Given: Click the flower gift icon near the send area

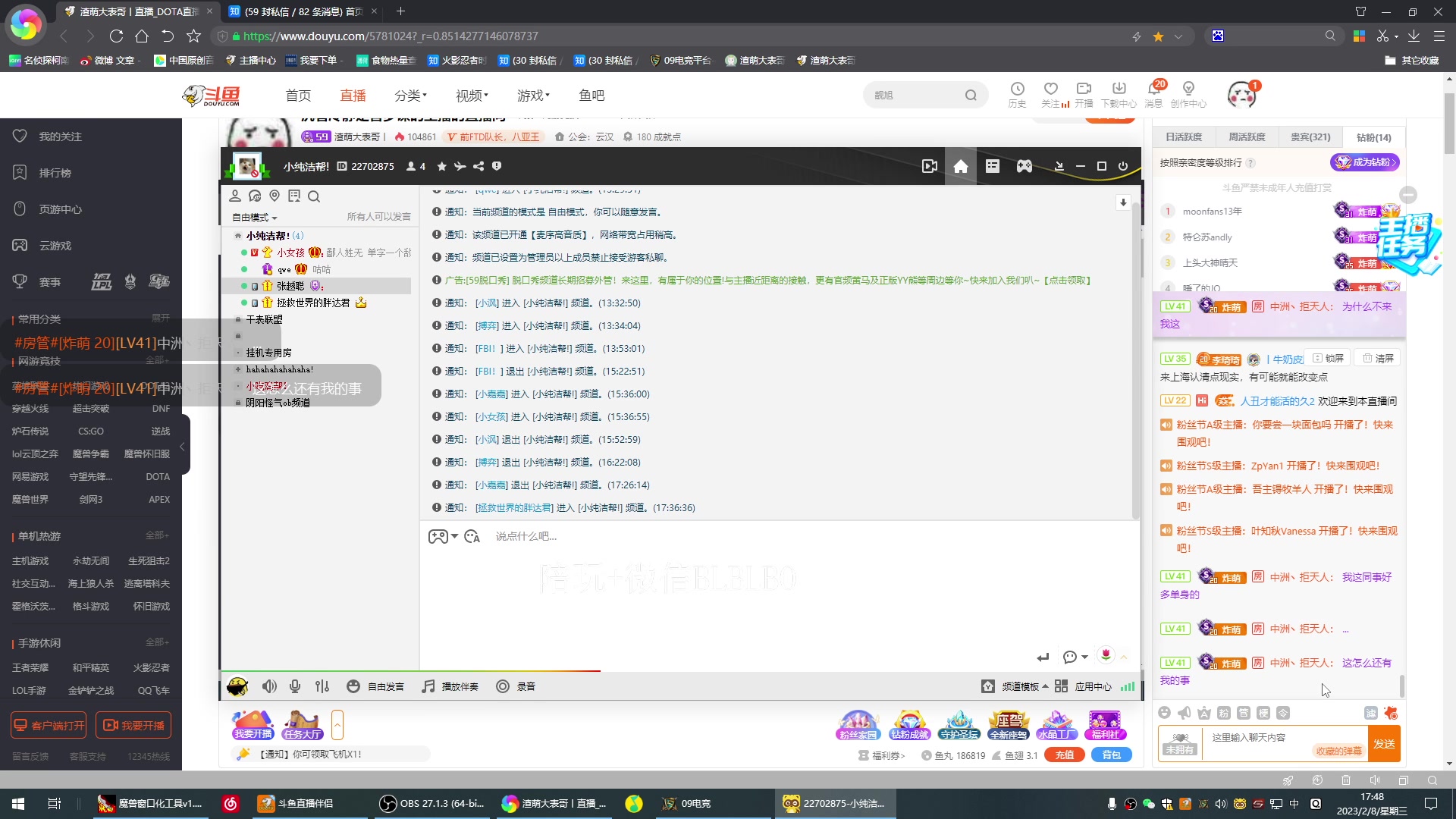Looking at the screenshot, I should tap(1106, 655).
